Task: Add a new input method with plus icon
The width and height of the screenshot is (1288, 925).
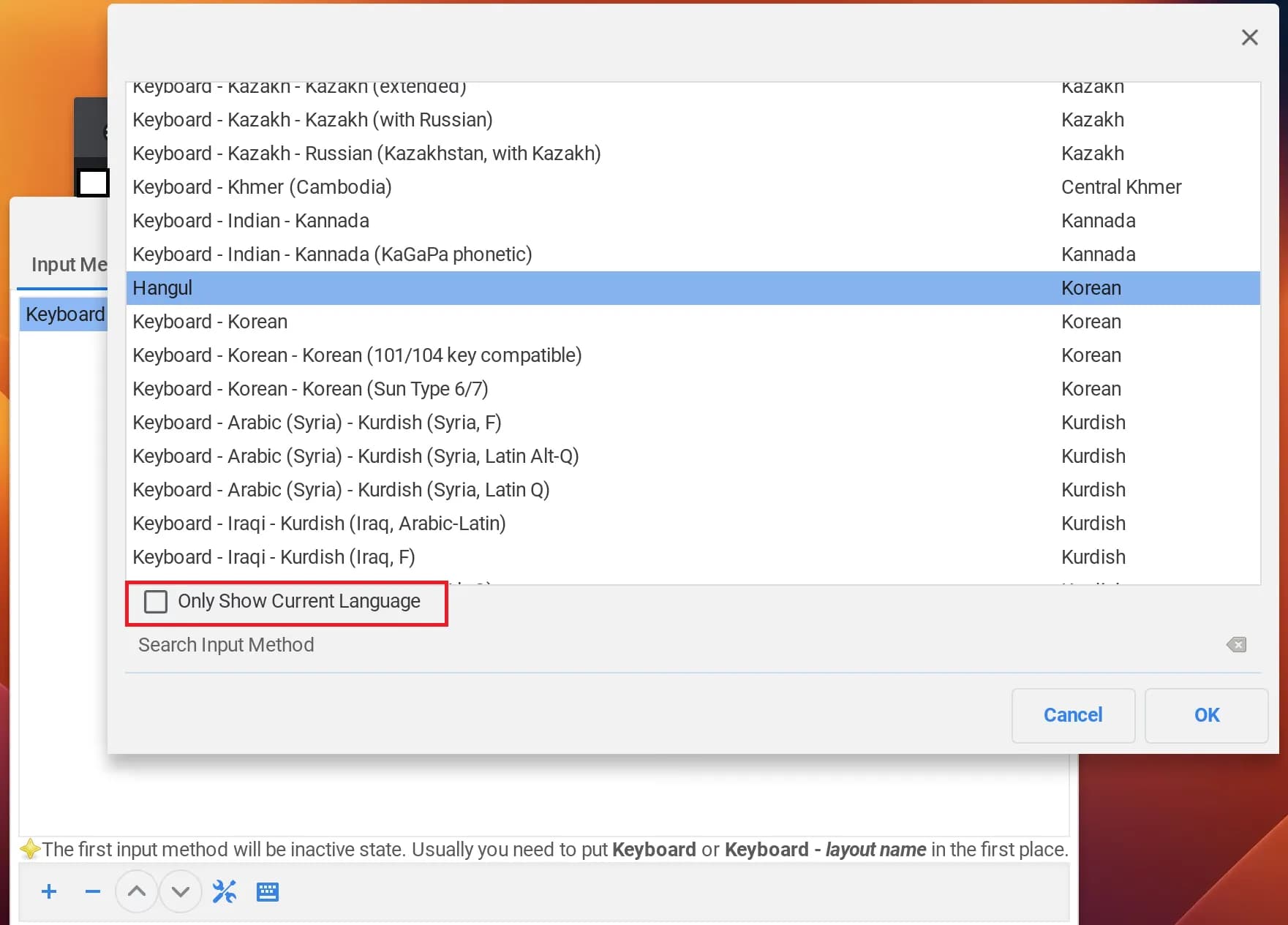Action: 48,891
